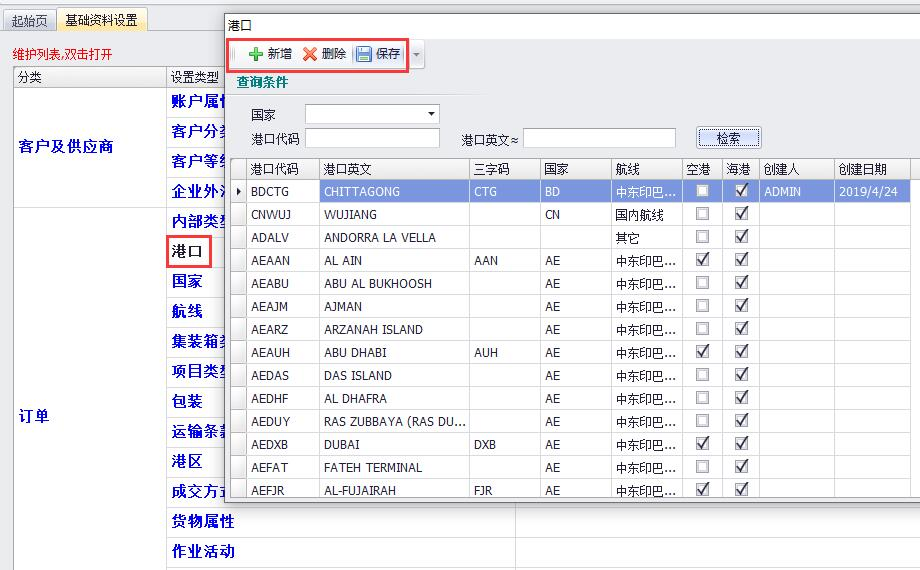Click the 保存 save button

point(378,54)
